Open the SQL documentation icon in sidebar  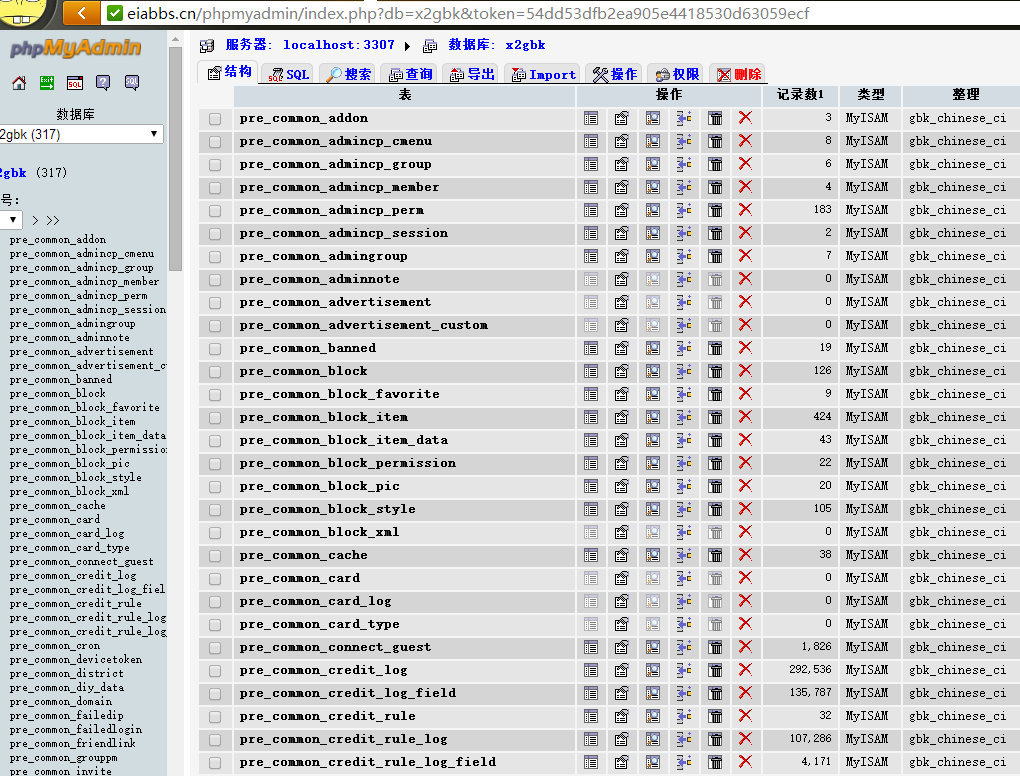[131, 83]
